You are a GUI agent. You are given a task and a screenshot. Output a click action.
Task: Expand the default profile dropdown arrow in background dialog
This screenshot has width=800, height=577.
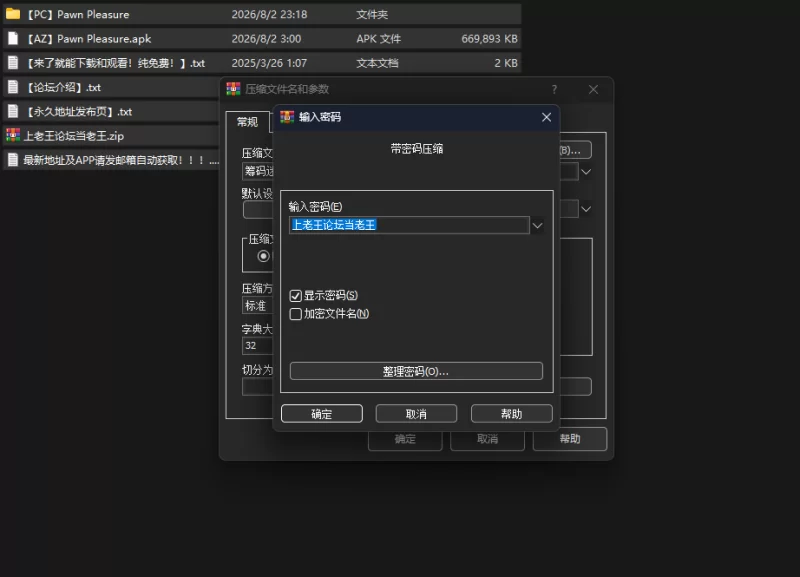click(x=586, y=209)
